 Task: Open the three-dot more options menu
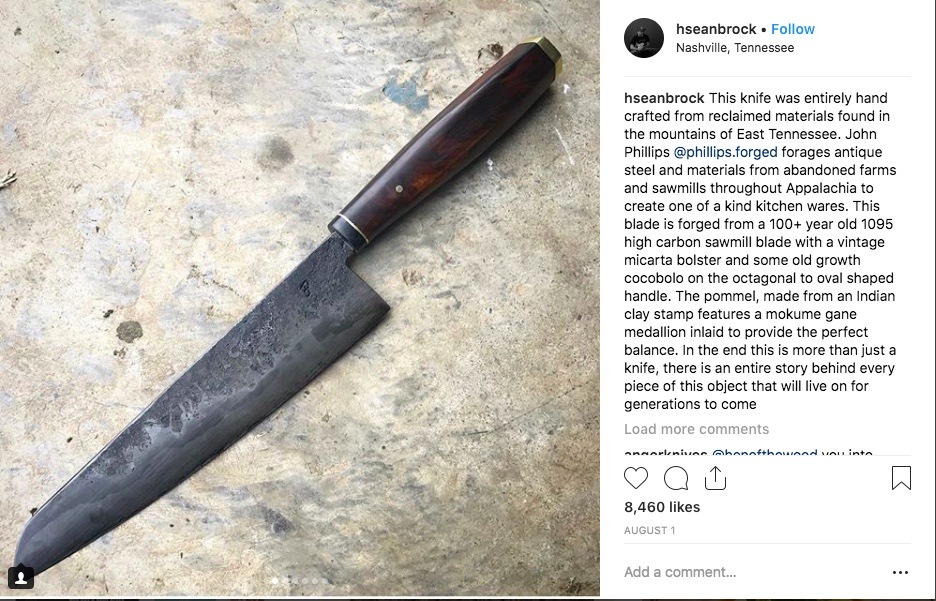[x=900, y=572]
